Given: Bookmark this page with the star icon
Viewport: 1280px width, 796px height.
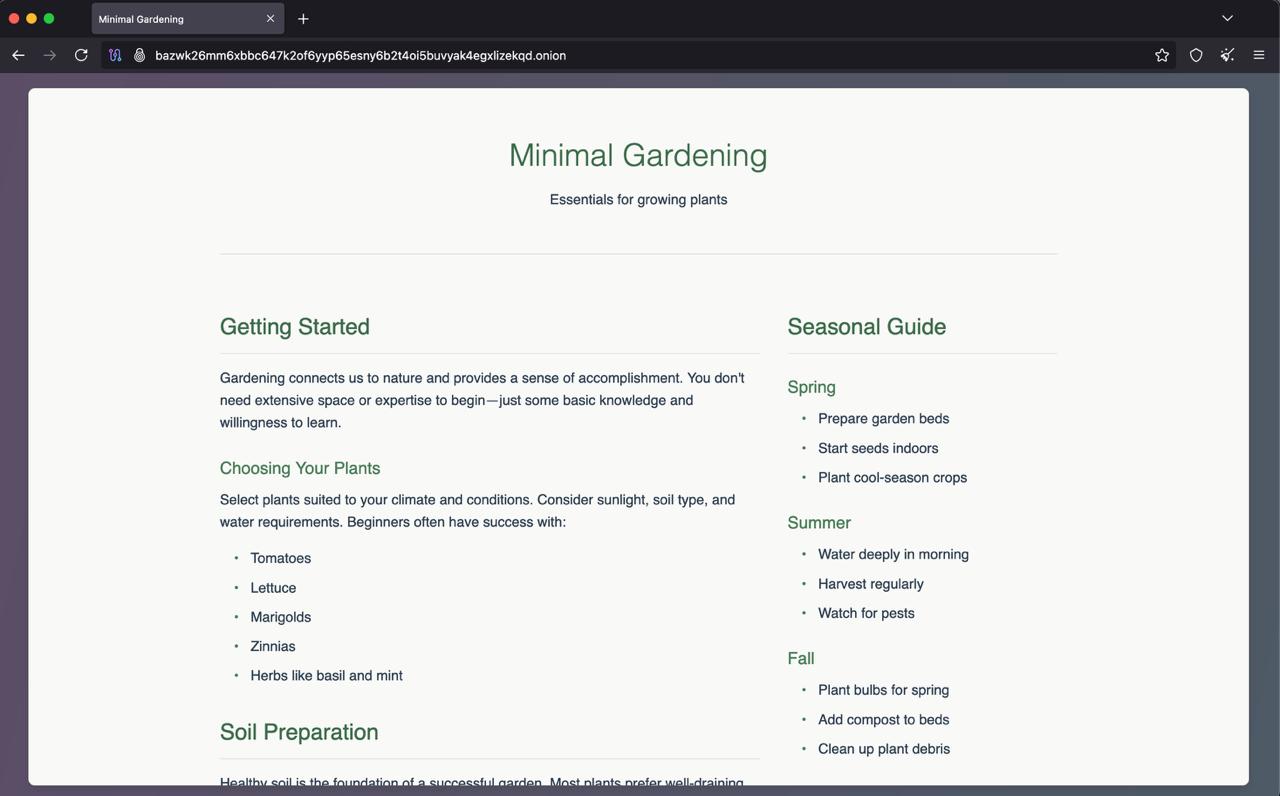Looking at the screenshot, I should coord(1161,55).
